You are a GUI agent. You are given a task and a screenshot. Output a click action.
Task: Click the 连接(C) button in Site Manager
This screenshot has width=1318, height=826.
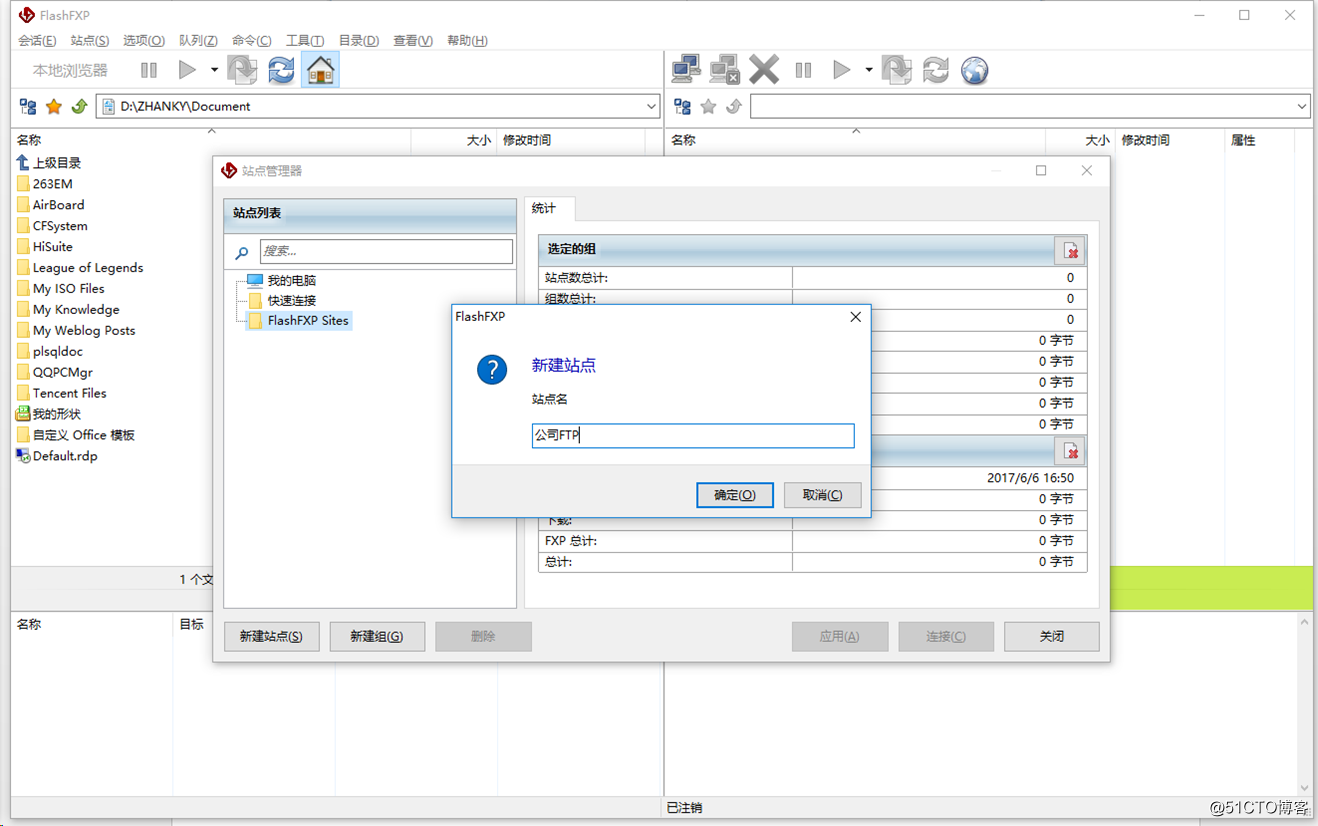(x=946, y=636)
